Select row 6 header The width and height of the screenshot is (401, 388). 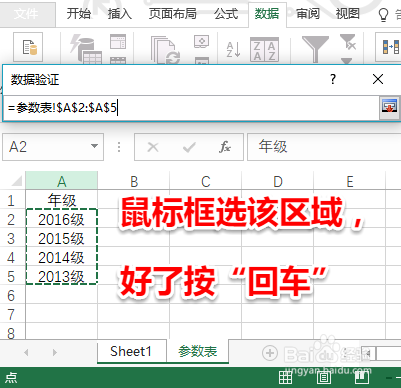12,295
